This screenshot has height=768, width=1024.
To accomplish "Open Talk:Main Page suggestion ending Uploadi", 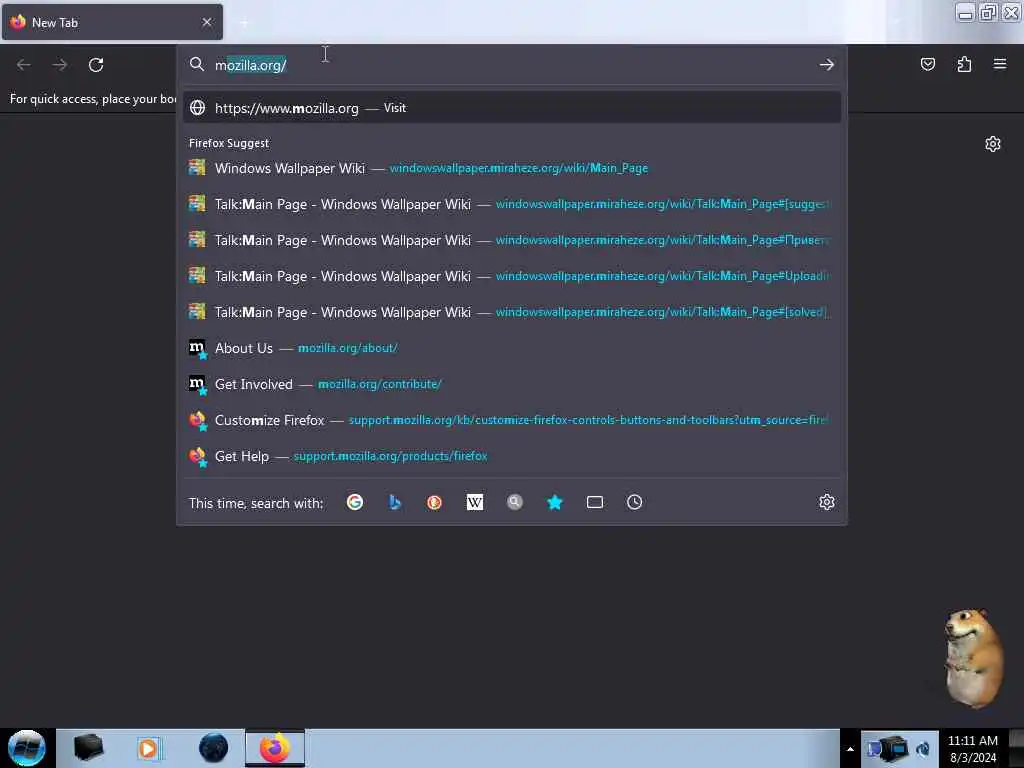I will click(511, 276).
